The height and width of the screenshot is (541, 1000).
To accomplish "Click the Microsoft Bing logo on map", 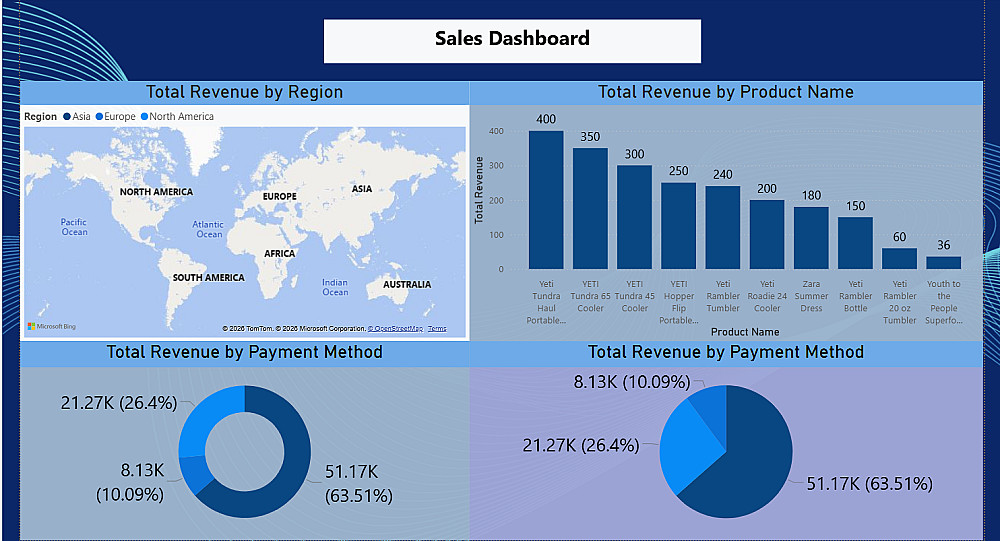I will tap(52, 326).
